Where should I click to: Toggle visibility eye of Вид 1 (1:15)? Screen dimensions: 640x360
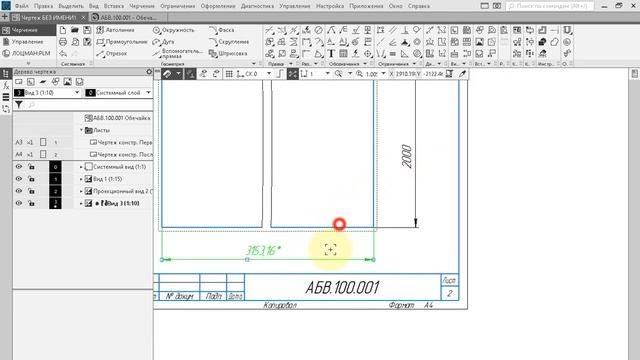(19, 179)
